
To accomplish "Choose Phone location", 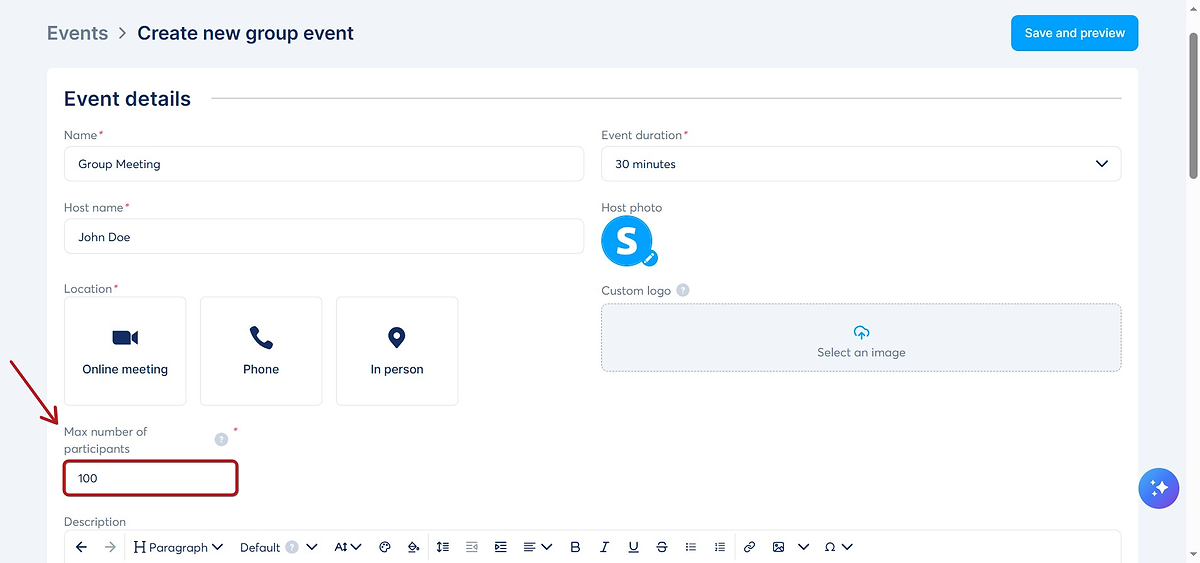I will click(261, 351).
